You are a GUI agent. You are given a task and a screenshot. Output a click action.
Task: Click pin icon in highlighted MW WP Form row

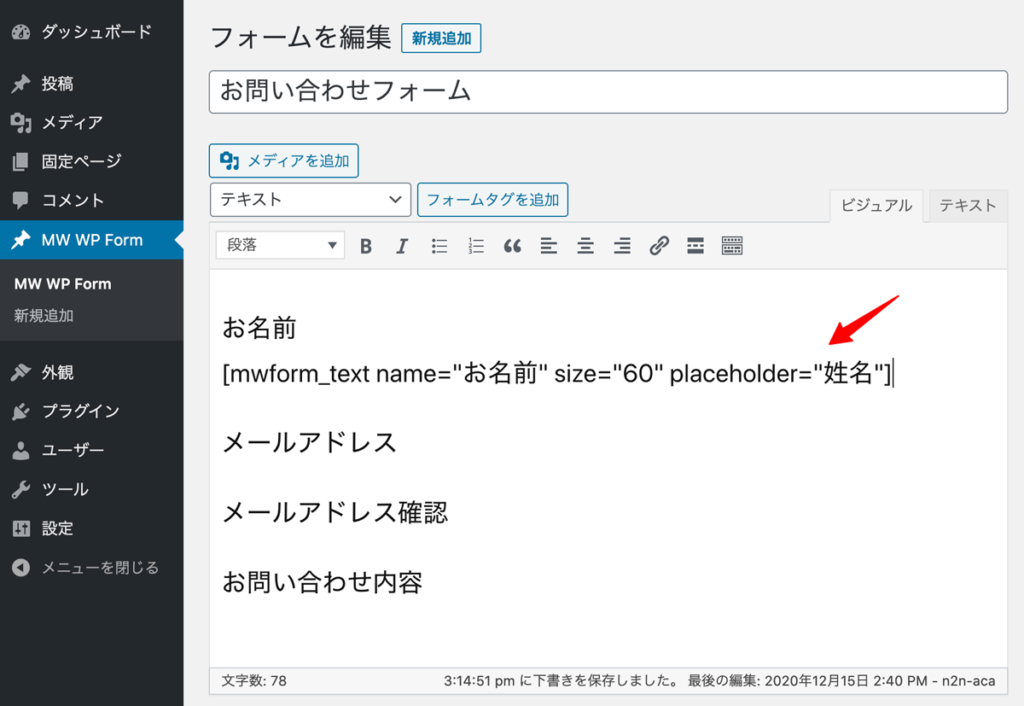[21, 240]
